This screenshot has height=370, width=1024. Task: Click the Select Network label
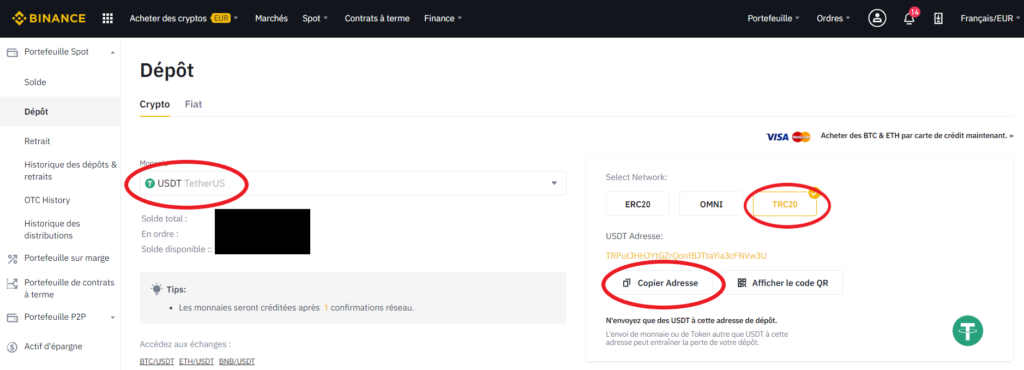(x=636, y=177)
